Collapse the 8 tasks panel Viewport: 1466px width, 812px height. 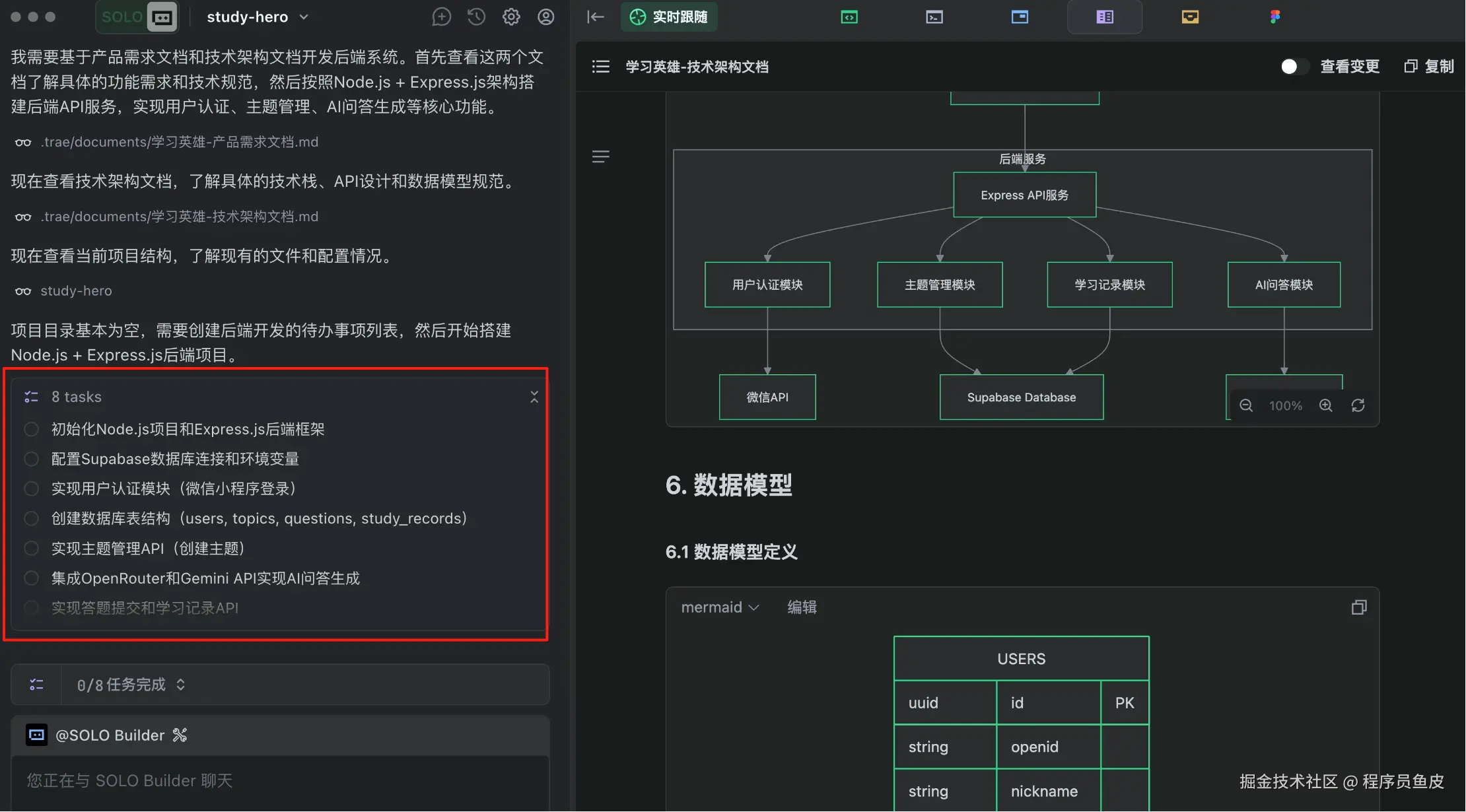point(534,397)
